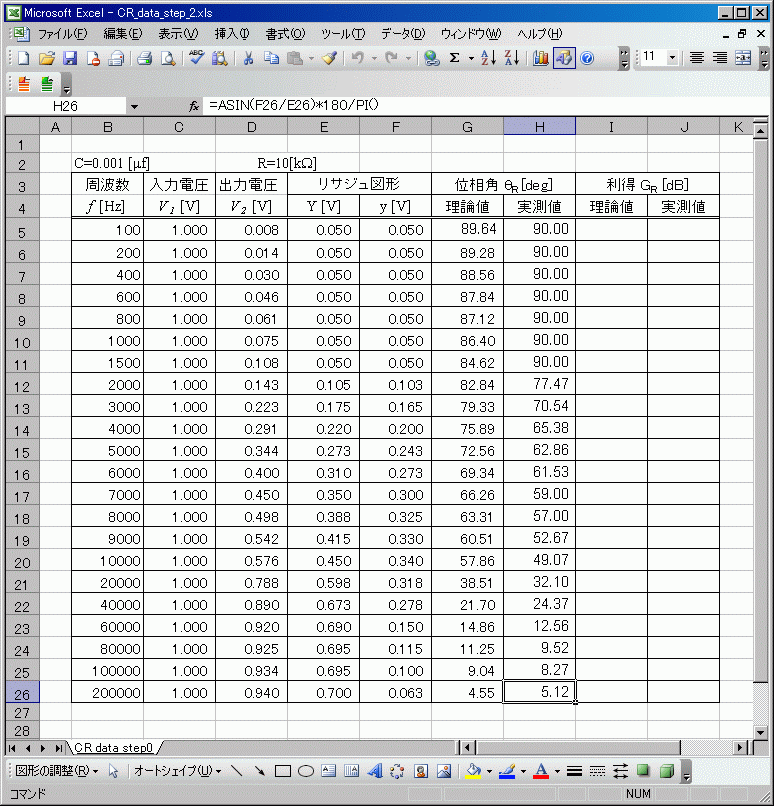Click the Fill Color paint bucket swatch
Viewport: 774px width, 806px height.
pos(473,771)
